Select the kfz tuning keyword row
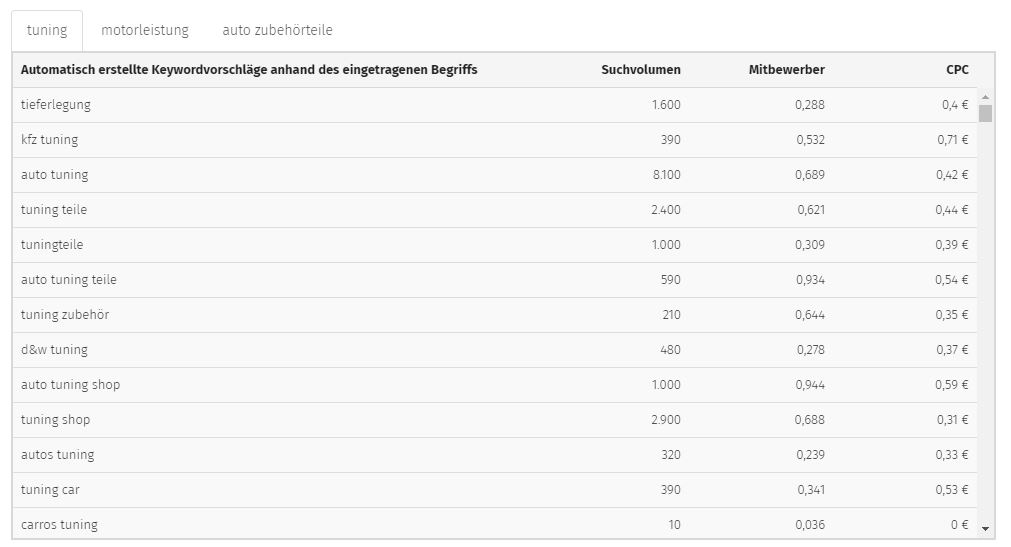This screenshot has width=1011, height=547. tap(495, 140)
